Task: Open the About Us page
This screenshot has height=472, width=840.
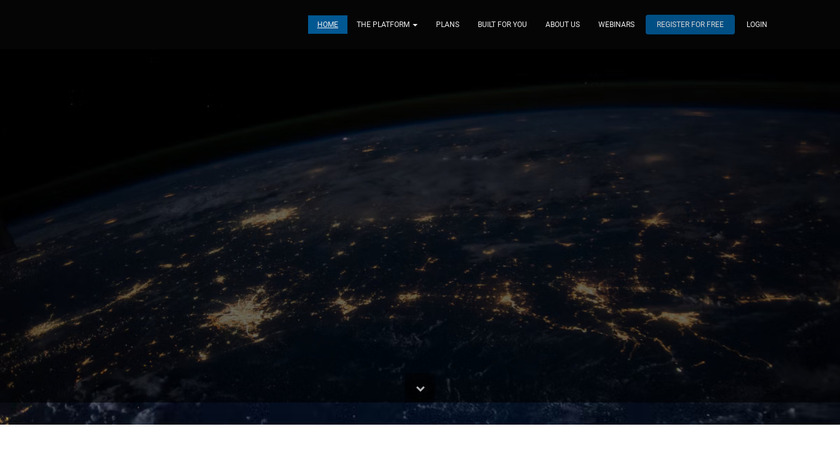Action: 562,25
